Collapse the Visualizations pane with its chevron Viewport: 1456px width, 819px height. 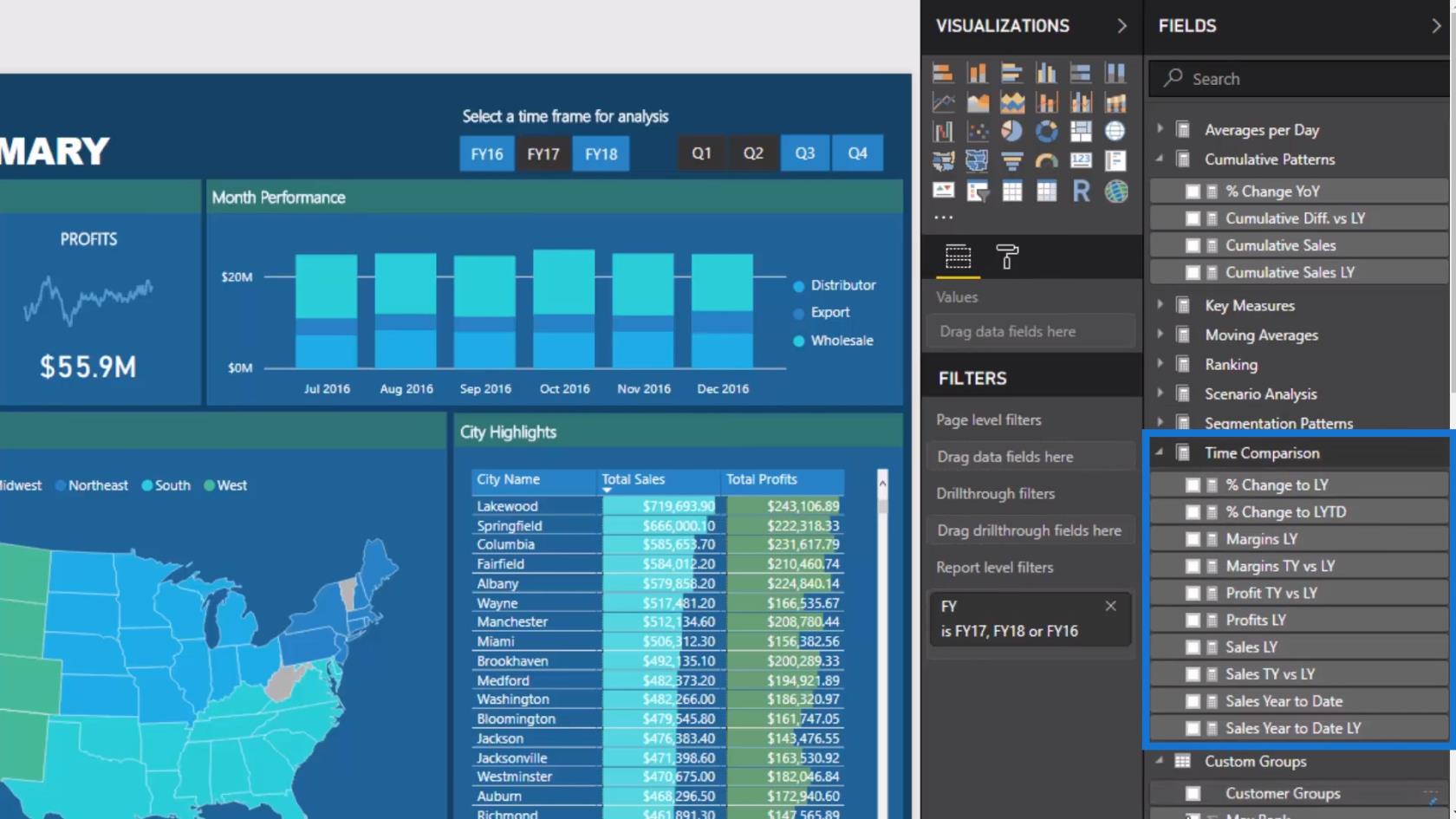point(1122,26)
